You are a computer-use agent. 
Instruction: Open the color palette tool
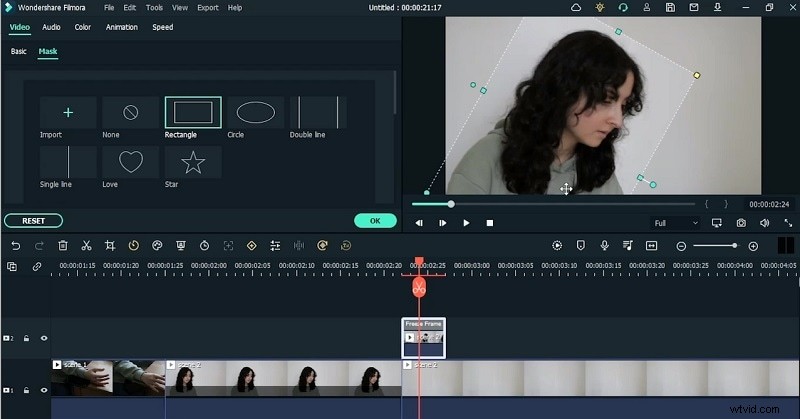157,245
